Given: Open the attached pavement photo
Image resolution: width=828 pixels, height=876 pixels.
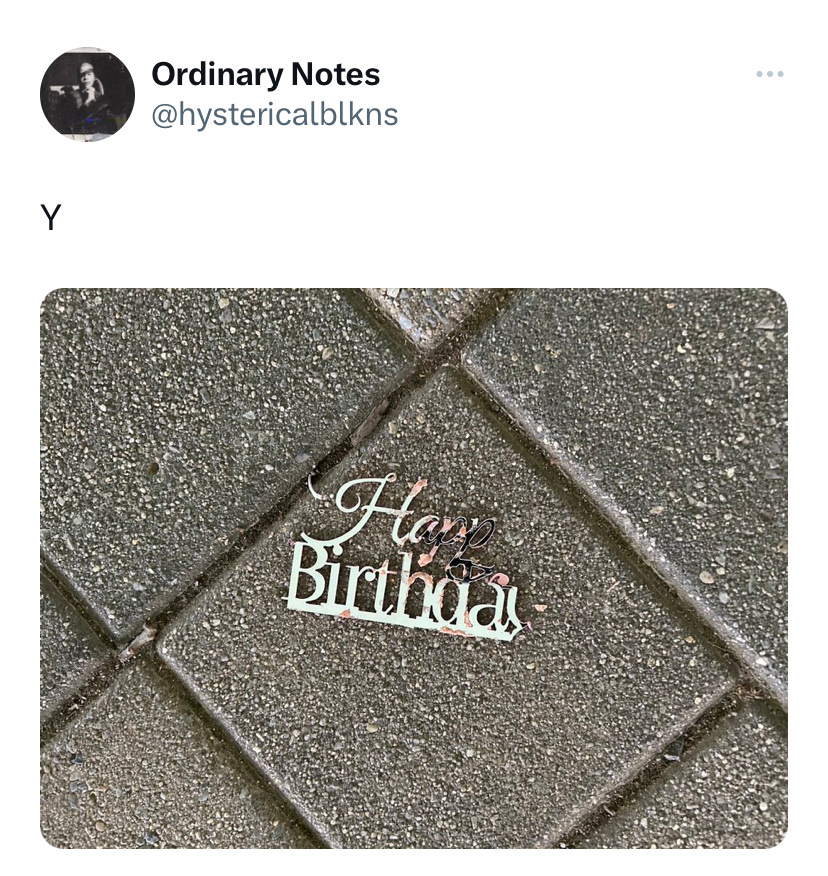Looking at the screenshot, I should (413, 568).
